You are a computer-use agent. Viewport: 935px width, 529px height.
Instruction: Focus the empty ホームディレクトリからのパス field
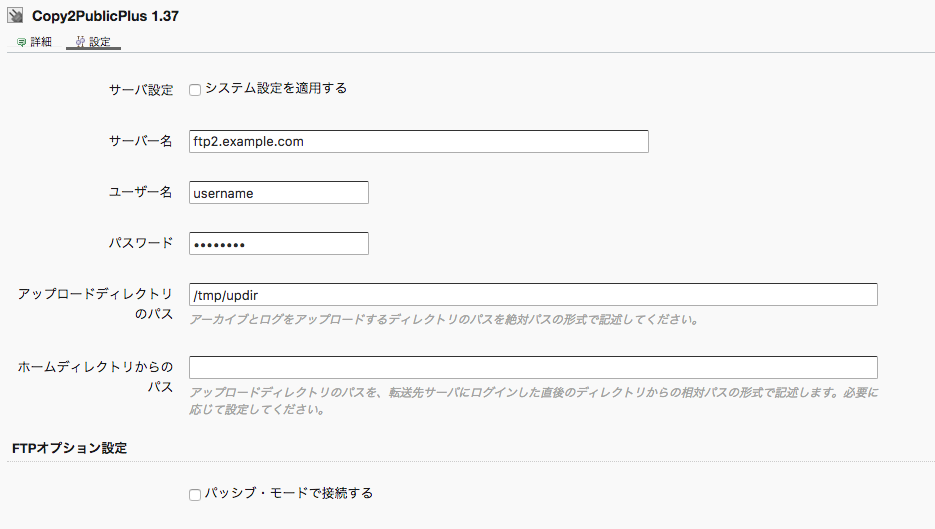533,367
